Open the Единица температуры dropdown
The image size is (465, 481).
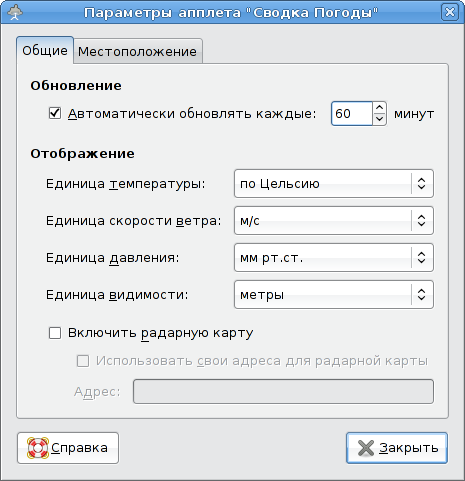click(334, 184)
